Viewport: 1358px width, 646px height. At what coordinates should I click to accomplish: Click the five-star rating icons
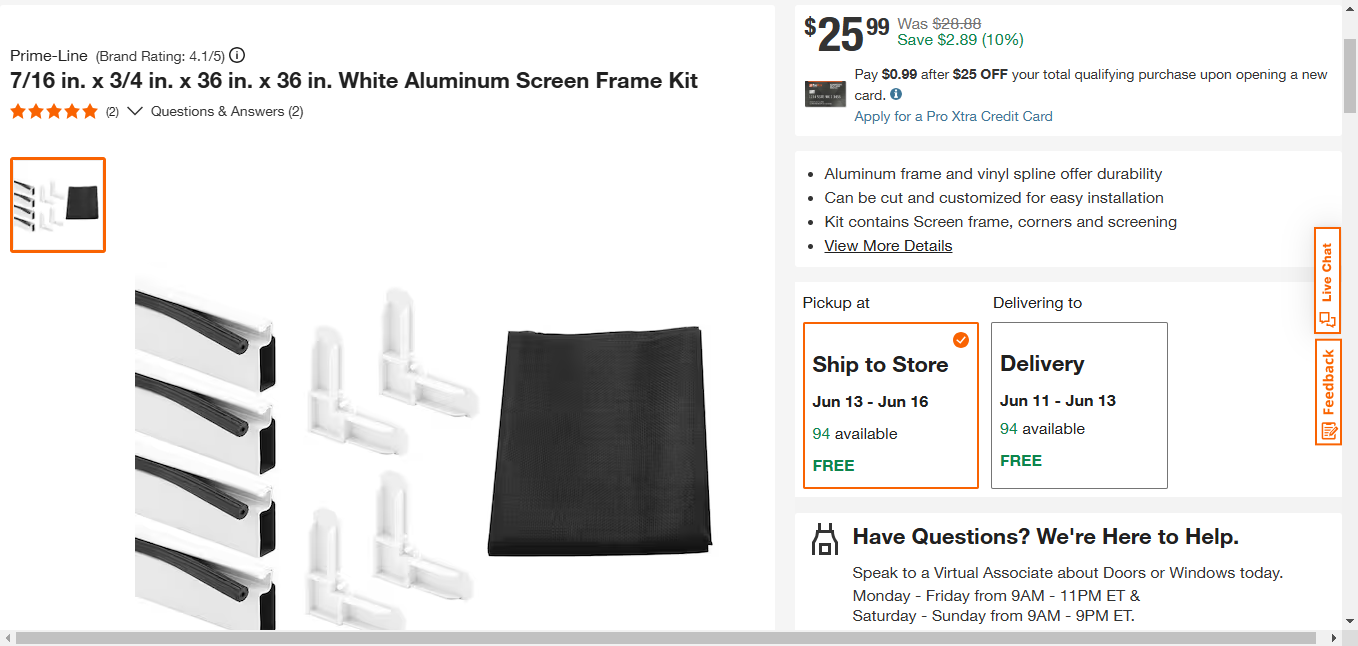(x=54, y=111)
